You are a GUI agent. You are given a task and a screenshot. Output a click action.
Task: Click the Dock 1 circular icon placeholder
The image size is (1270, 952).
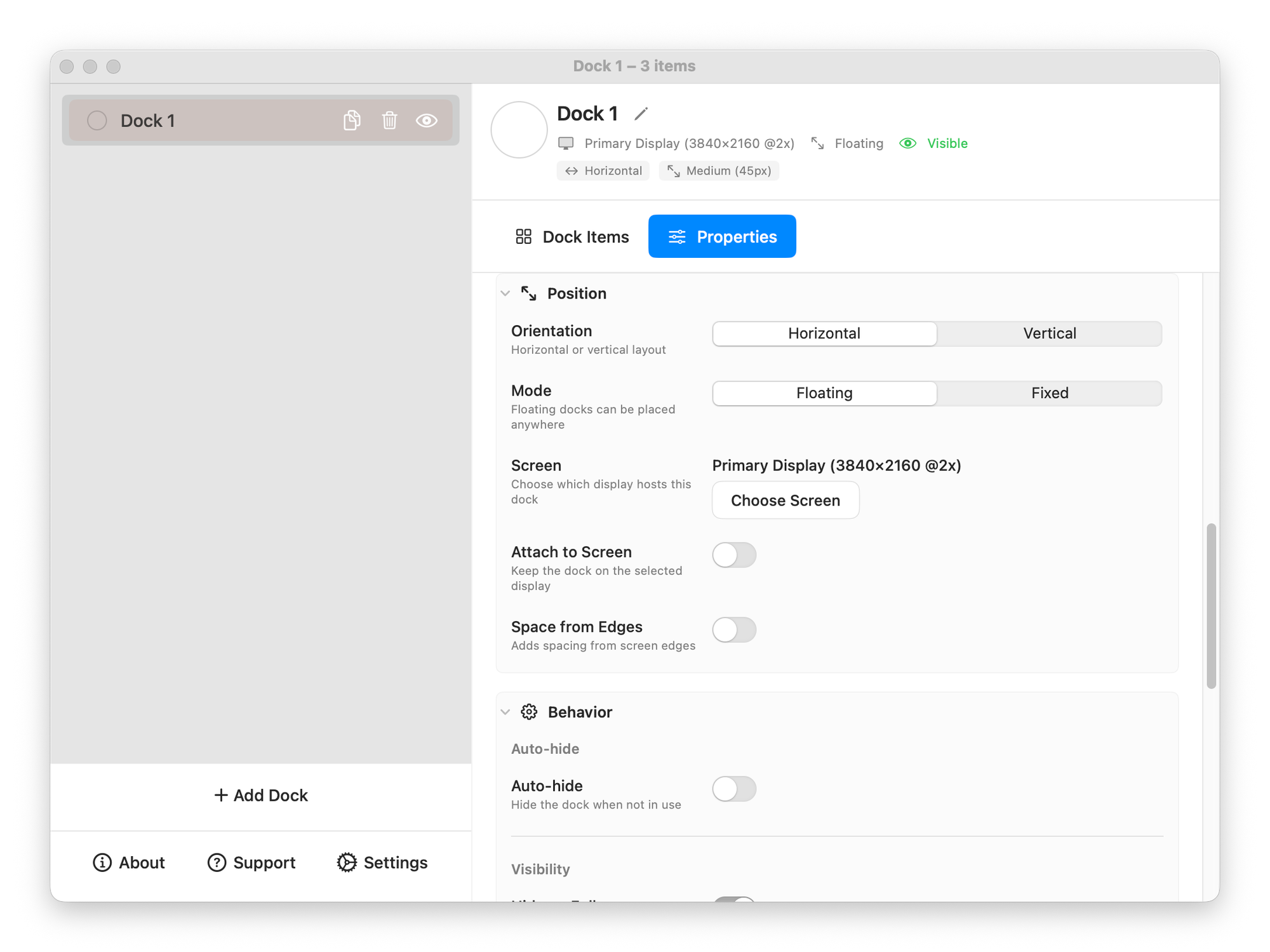point(519,130)
